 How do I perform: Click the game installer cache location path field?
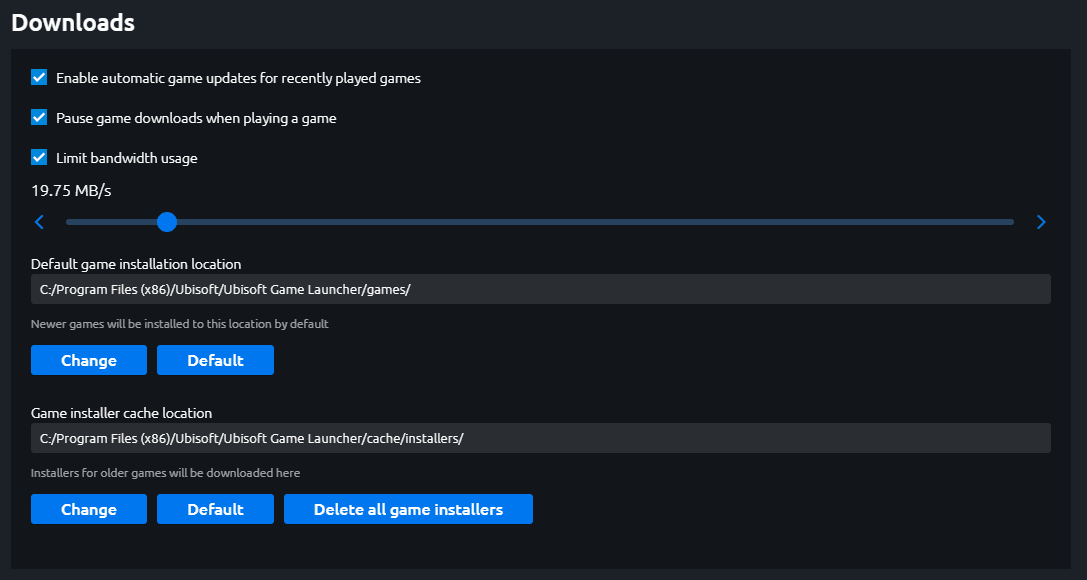540,437
